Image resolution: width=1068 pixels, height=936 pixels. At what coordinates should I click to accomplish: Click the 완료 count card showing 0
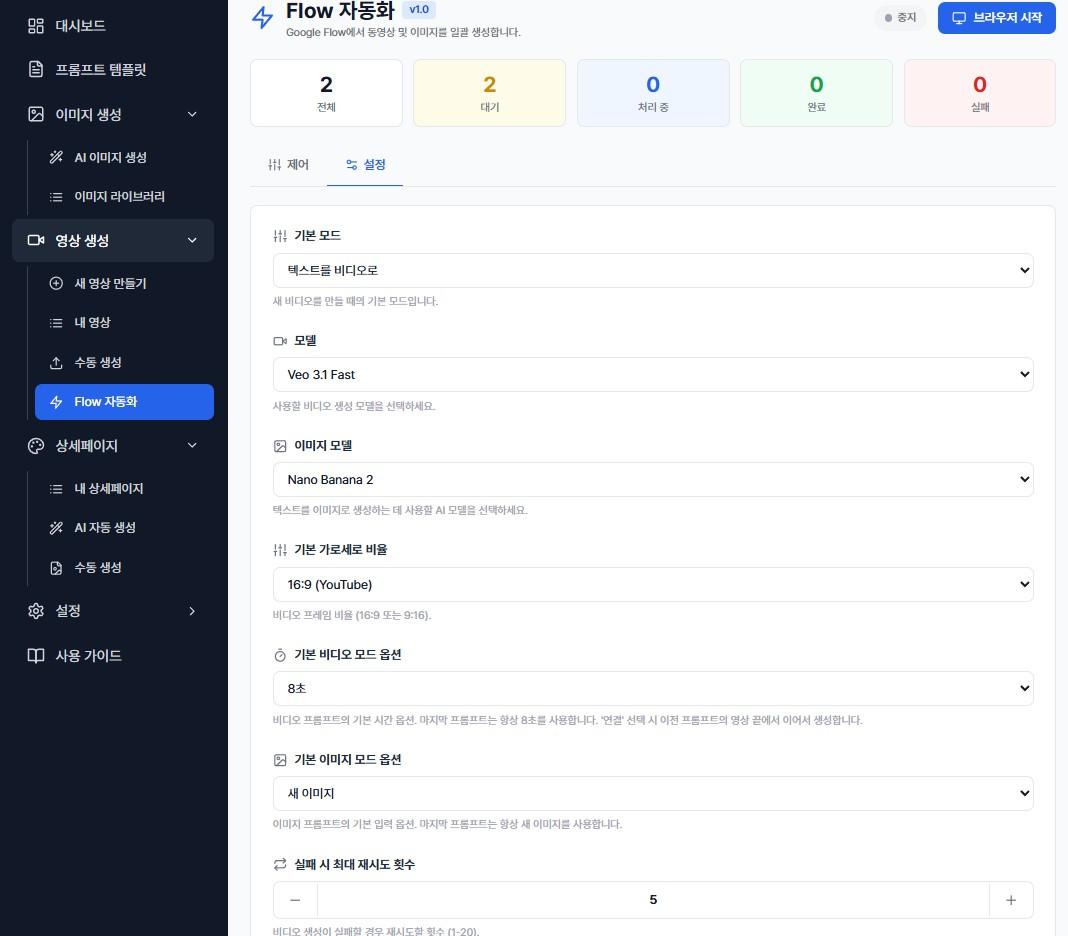tap(816, 93)
